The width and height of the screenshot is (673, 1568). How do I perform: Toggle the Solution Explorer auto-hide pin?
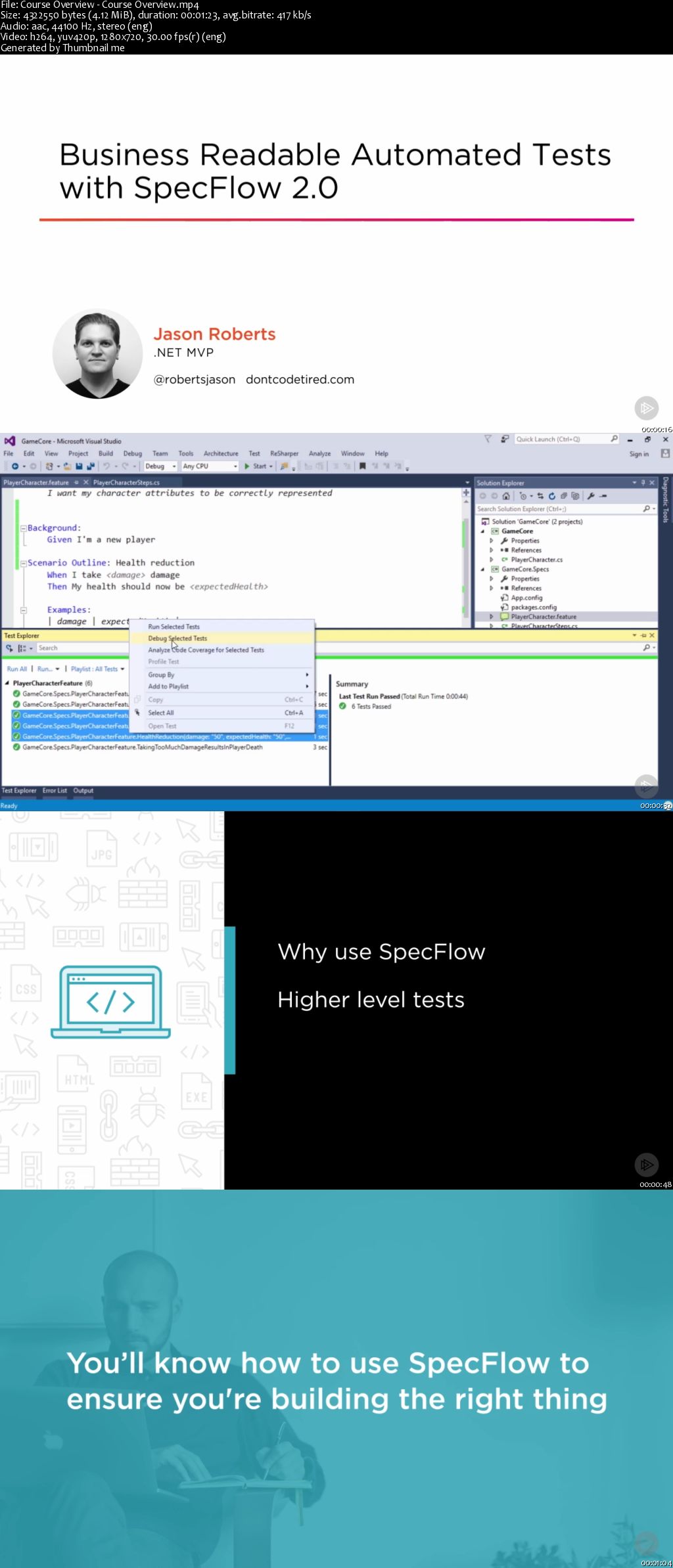pyautogui.click(x=643, y=482)
